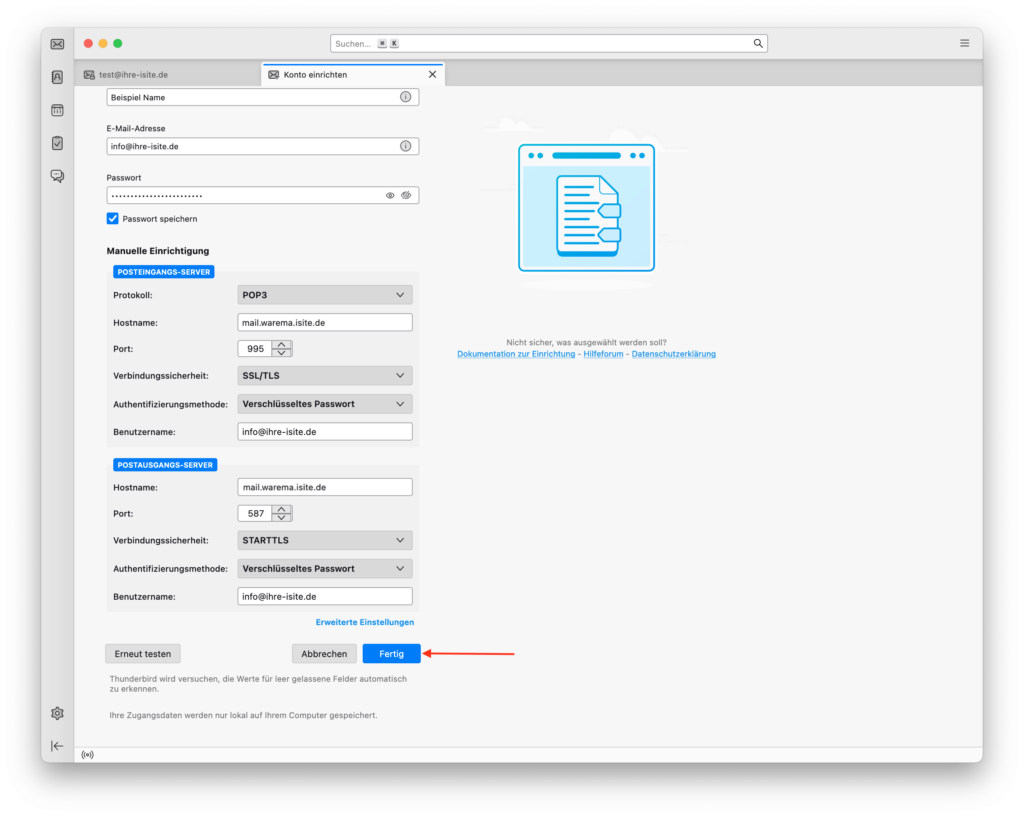Open the Protokoll POP3 dropdown

325,295
